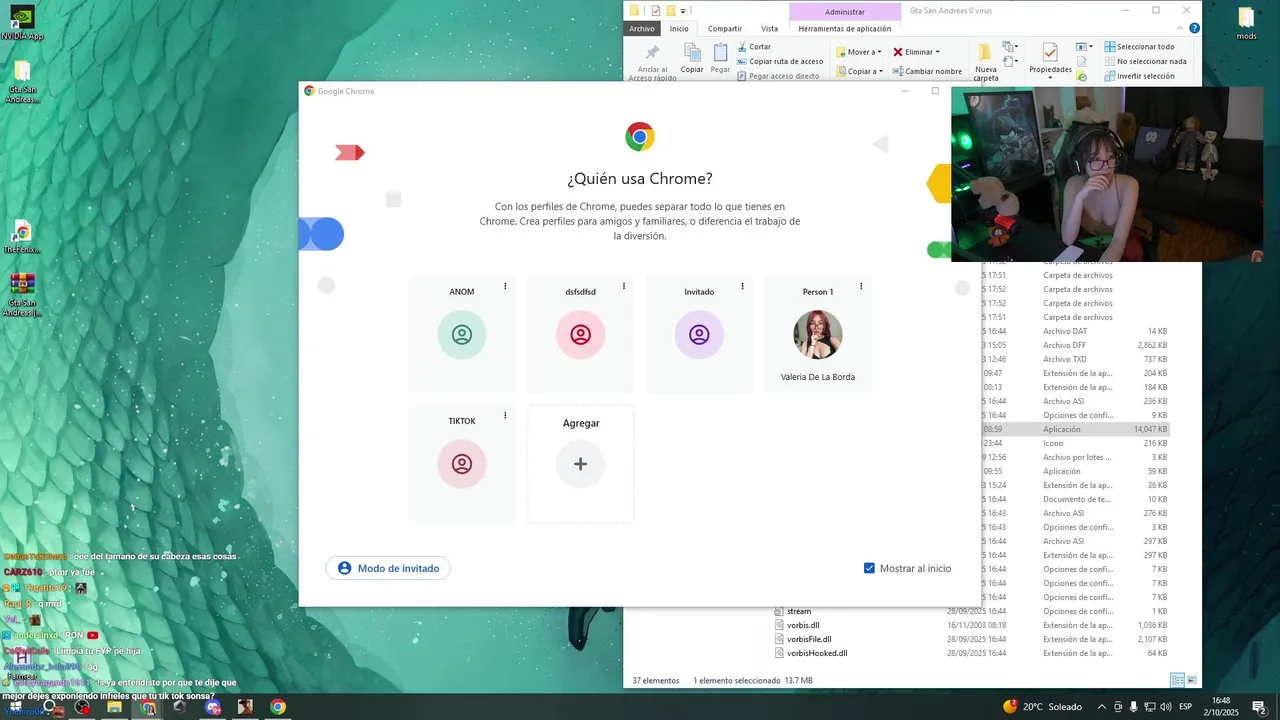Click No seleccionar nada in ribbon

1146,61
